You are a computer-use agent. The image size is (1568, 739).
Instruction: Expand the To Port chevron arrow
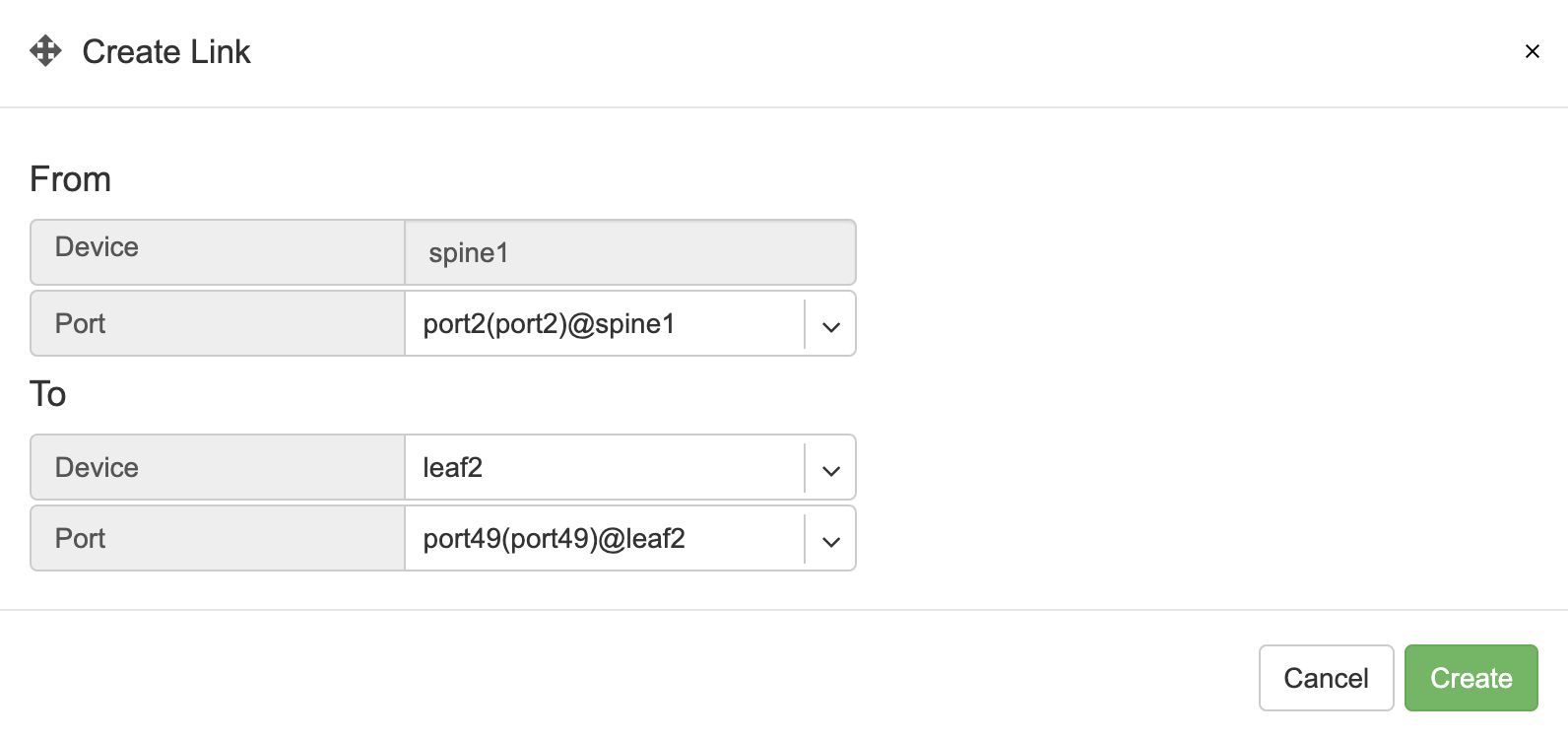coord(830,541)
